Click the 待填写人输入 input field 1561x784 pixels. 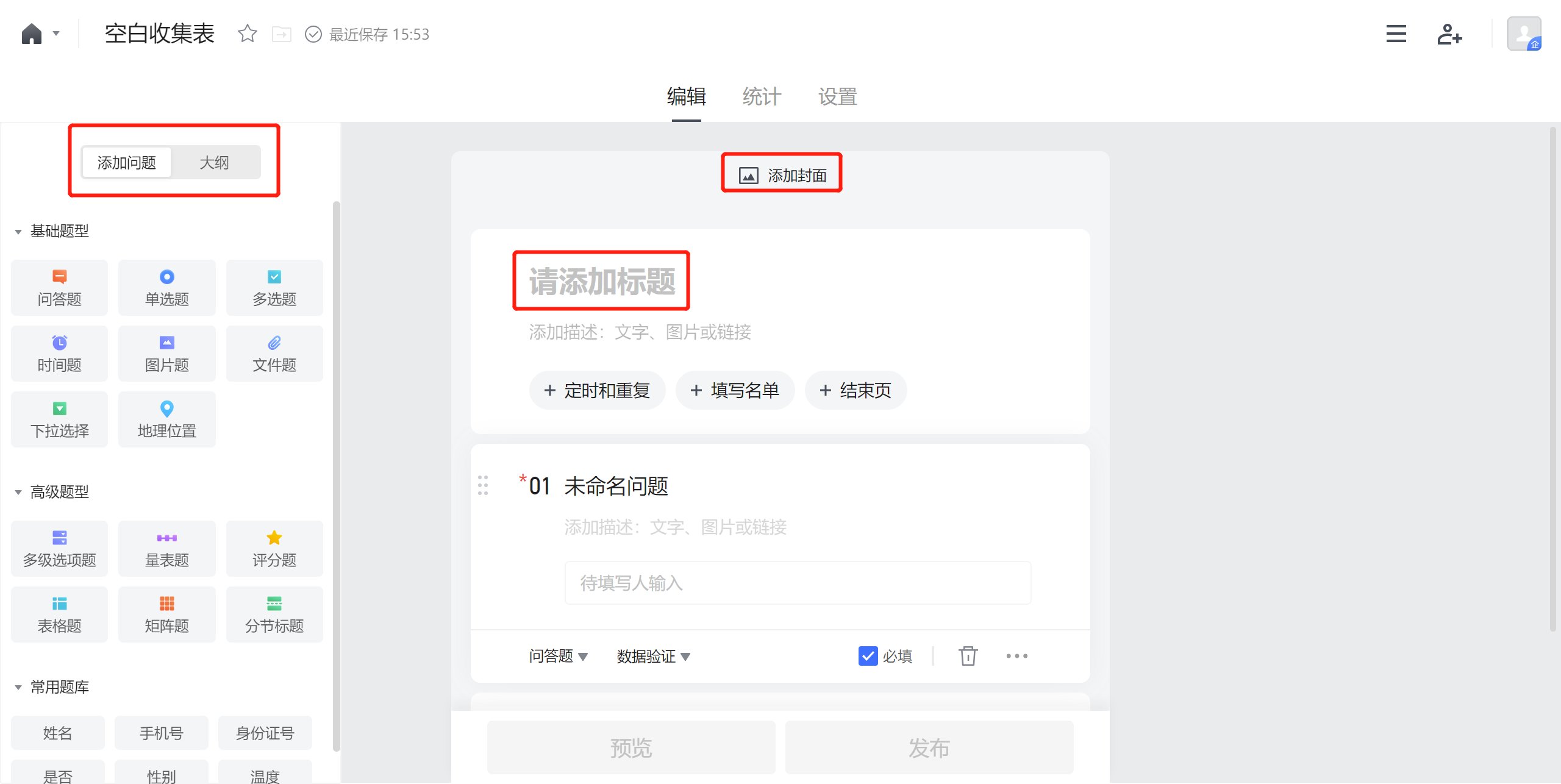(797, 583)
